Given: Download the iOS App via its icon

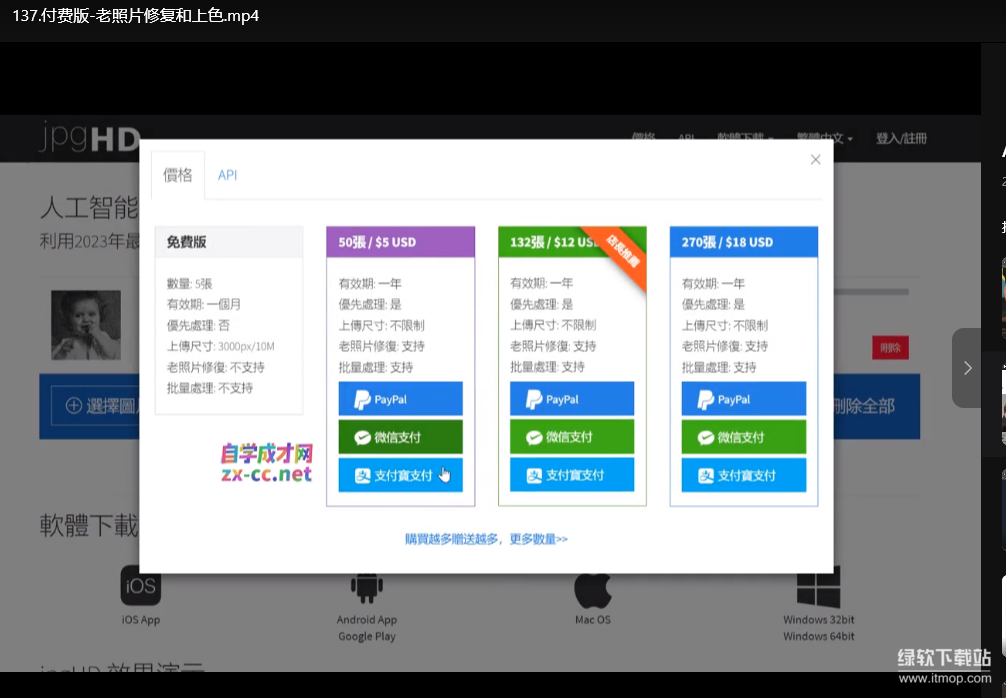Looking at the screenshot, I should click(141, 586).
